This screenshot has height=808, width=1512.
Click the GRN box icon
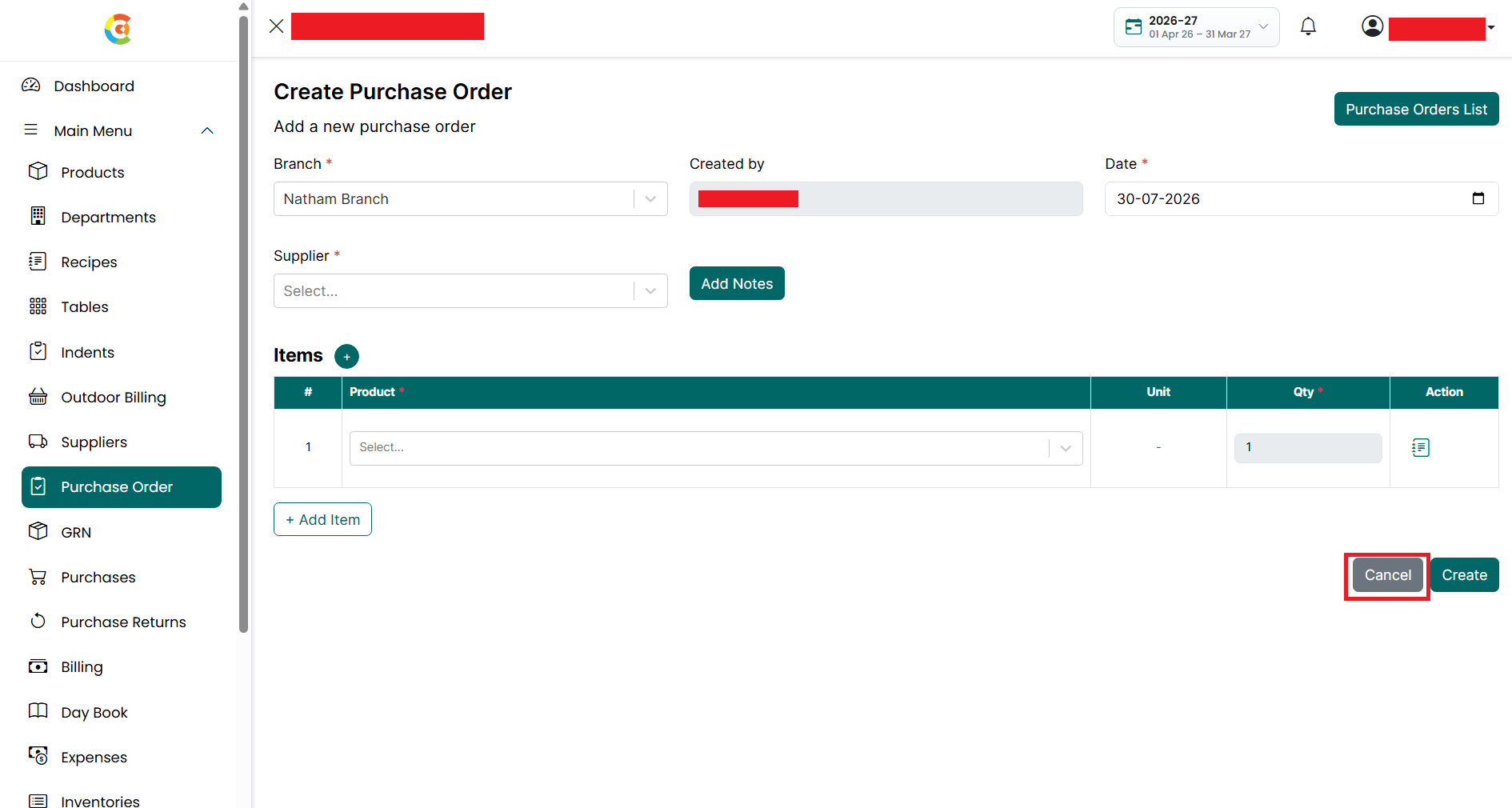click(38, 531)
